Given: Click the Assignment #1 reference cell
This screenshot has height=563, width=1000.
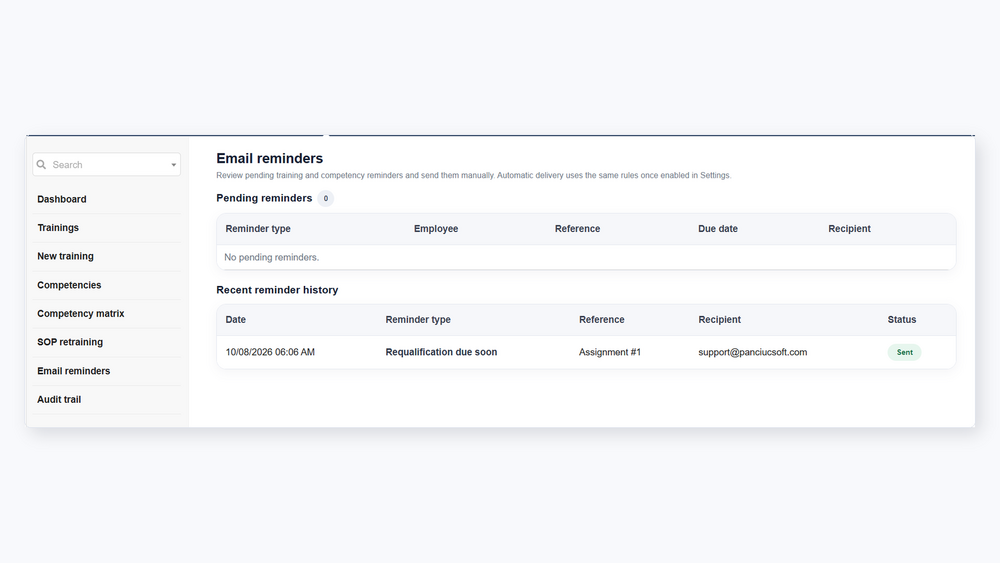Looking at the screenshot, I should pos(610,352).
